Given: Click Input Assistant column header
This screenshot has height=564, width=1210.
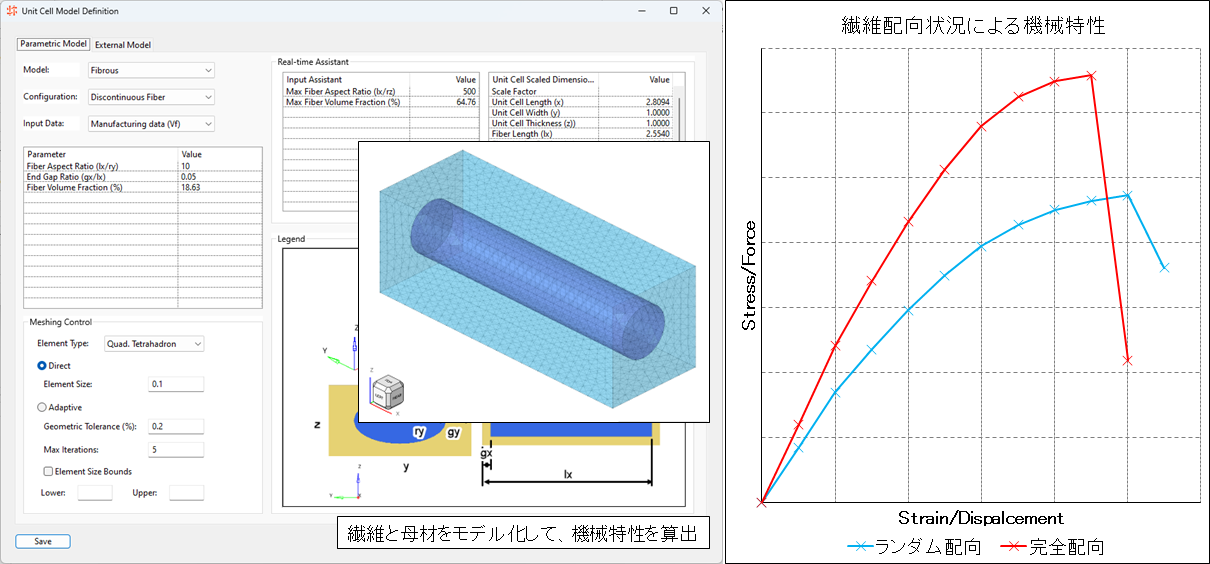Looking at the screenshot, I should pyautogui.click(x=346, y=79).
